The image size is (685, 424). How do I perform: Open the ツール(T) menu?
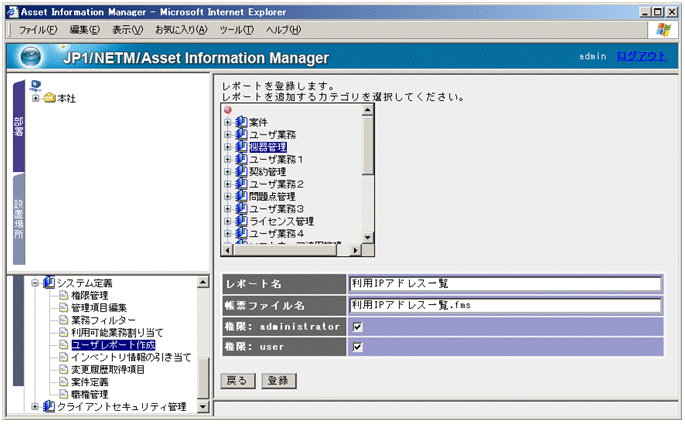click(x=236, y=30)
